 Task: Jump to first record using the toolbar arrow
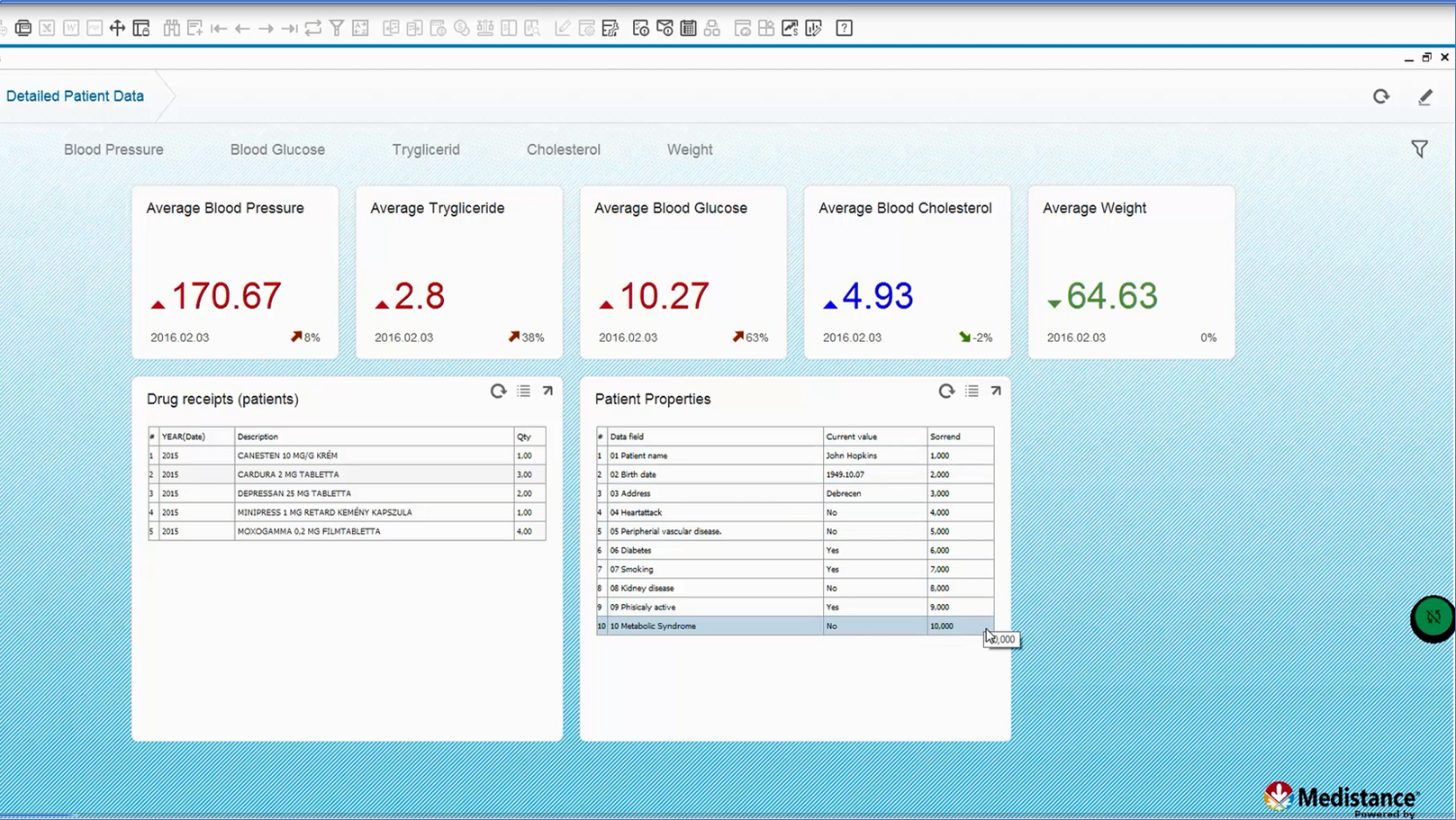(218, 29)
